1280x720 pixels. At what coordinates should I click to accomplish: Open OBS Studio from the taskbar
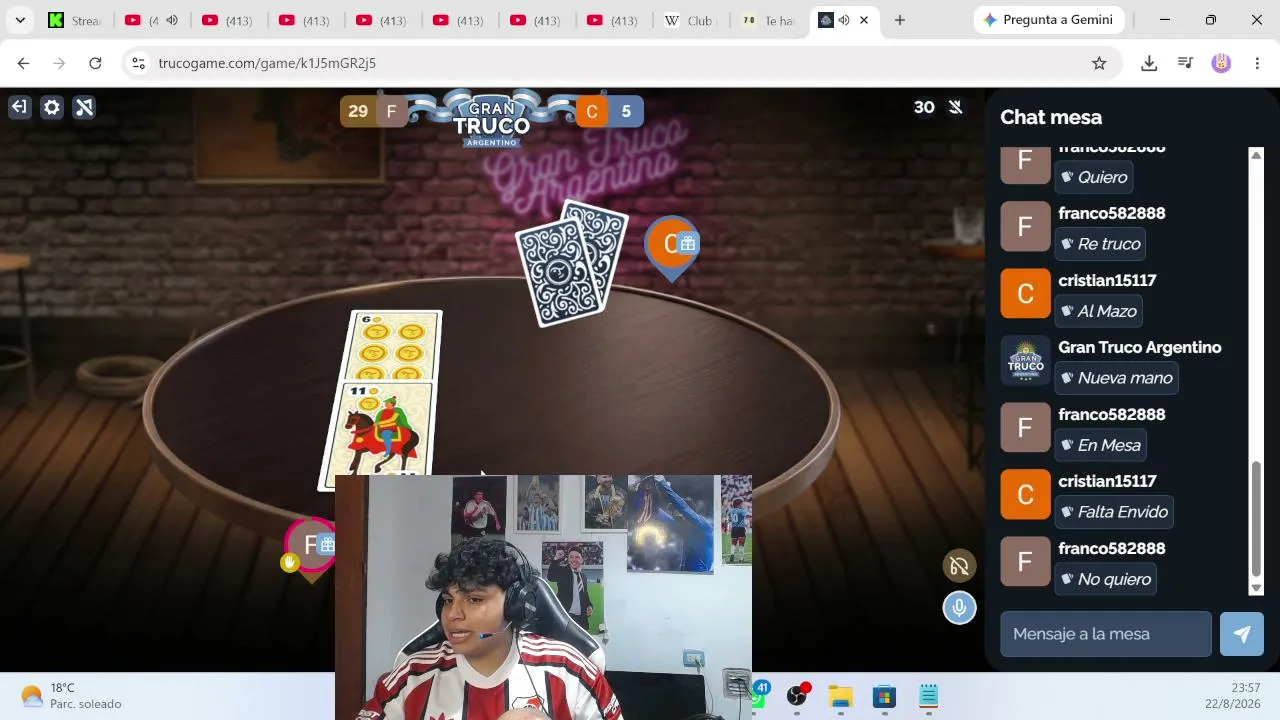click(797, 696)
